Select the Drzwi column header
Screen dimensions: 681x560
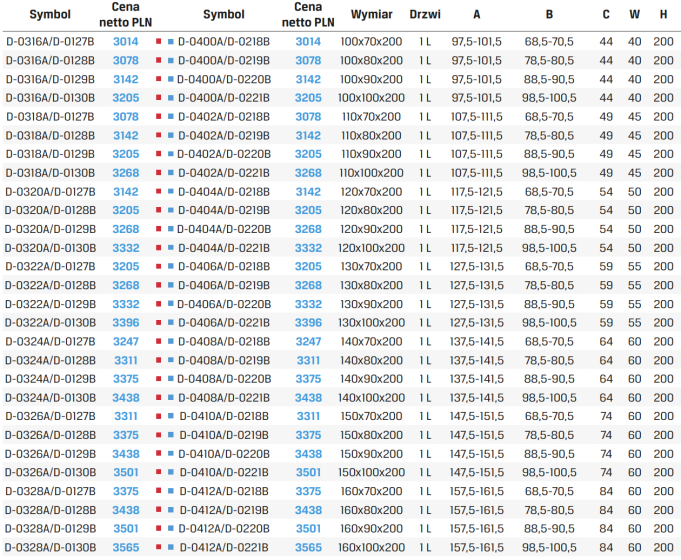(425, 14)
